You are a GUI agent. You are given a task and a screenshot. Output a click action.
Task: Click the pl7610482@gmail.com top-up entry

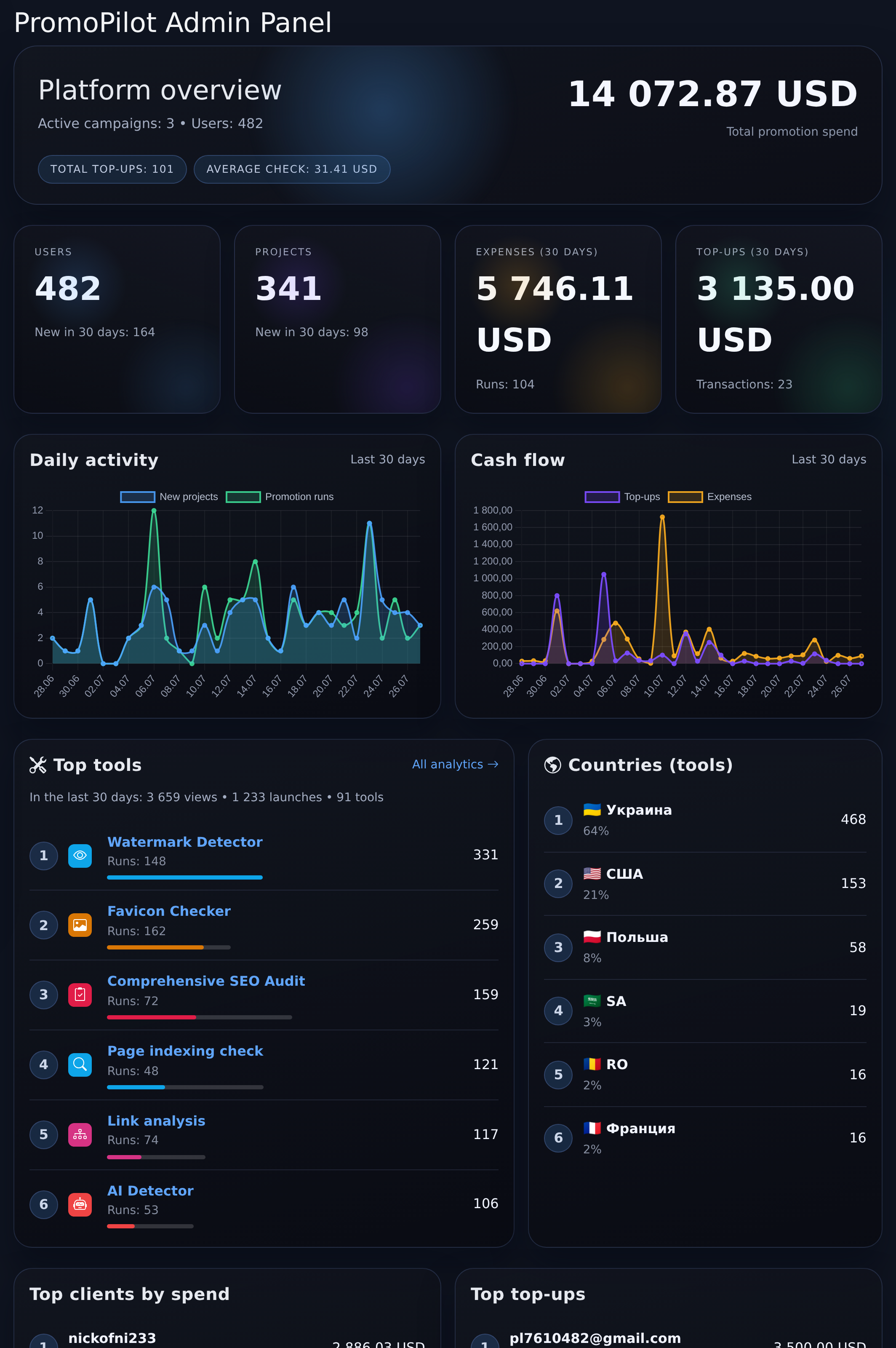point(595,1338)
